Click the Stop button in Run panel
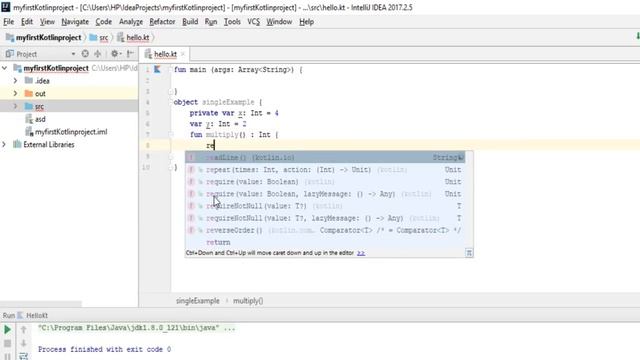 click(7, 343)
